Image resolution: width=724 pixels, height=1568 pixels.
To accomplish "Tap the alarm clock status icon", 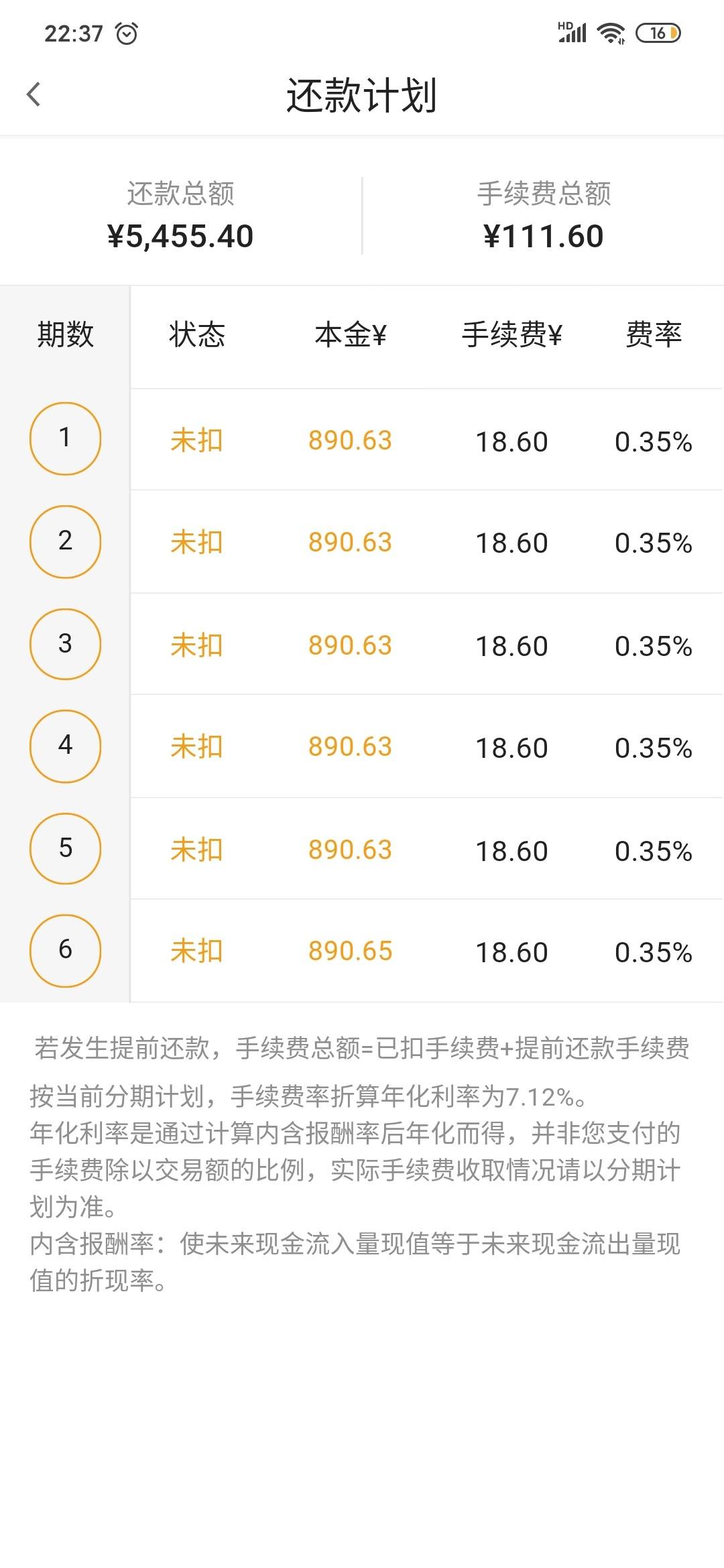I will pos(127,33).
